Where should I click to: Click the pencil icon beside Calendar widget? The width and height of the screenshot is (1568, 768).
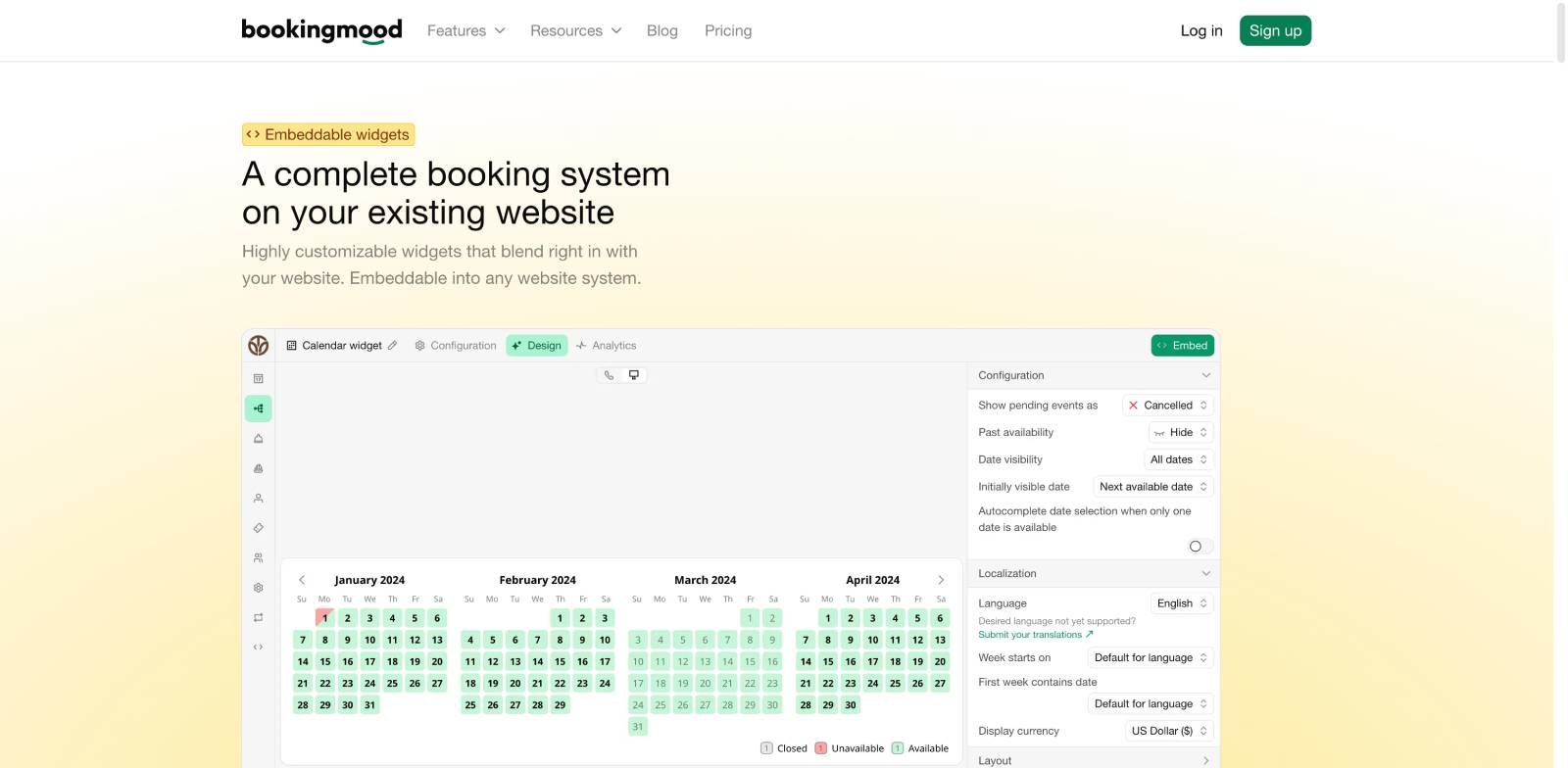pos(393,346)
